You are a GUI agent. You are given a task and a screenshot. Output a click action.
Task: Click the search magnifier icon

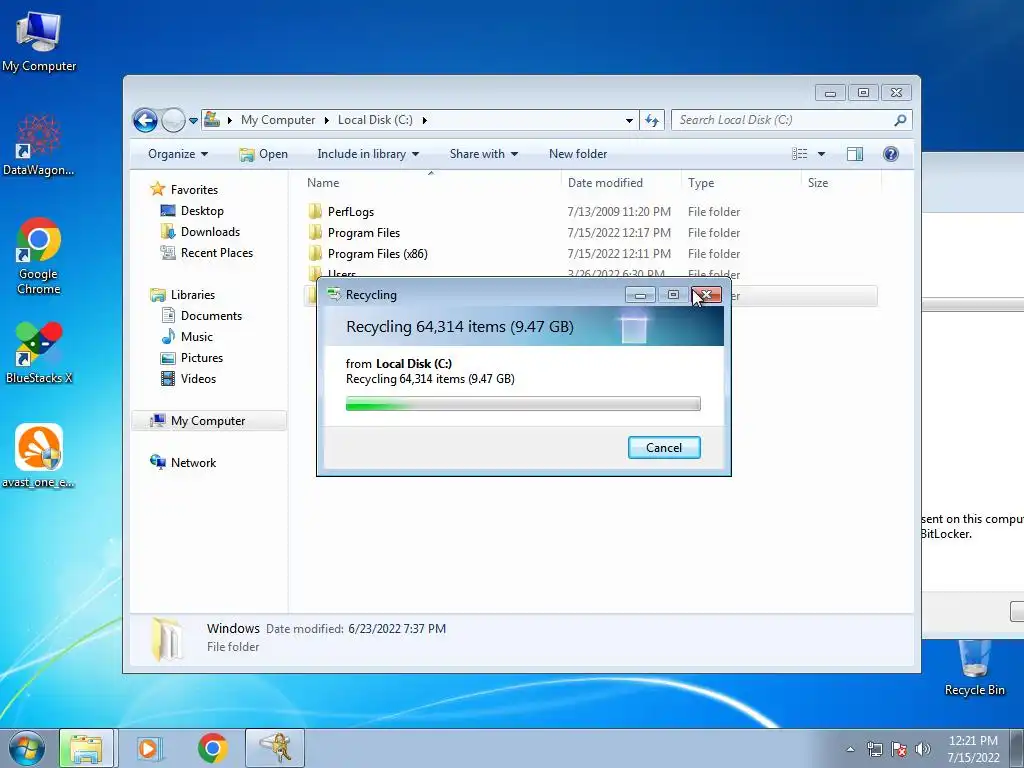coord(900,120)
